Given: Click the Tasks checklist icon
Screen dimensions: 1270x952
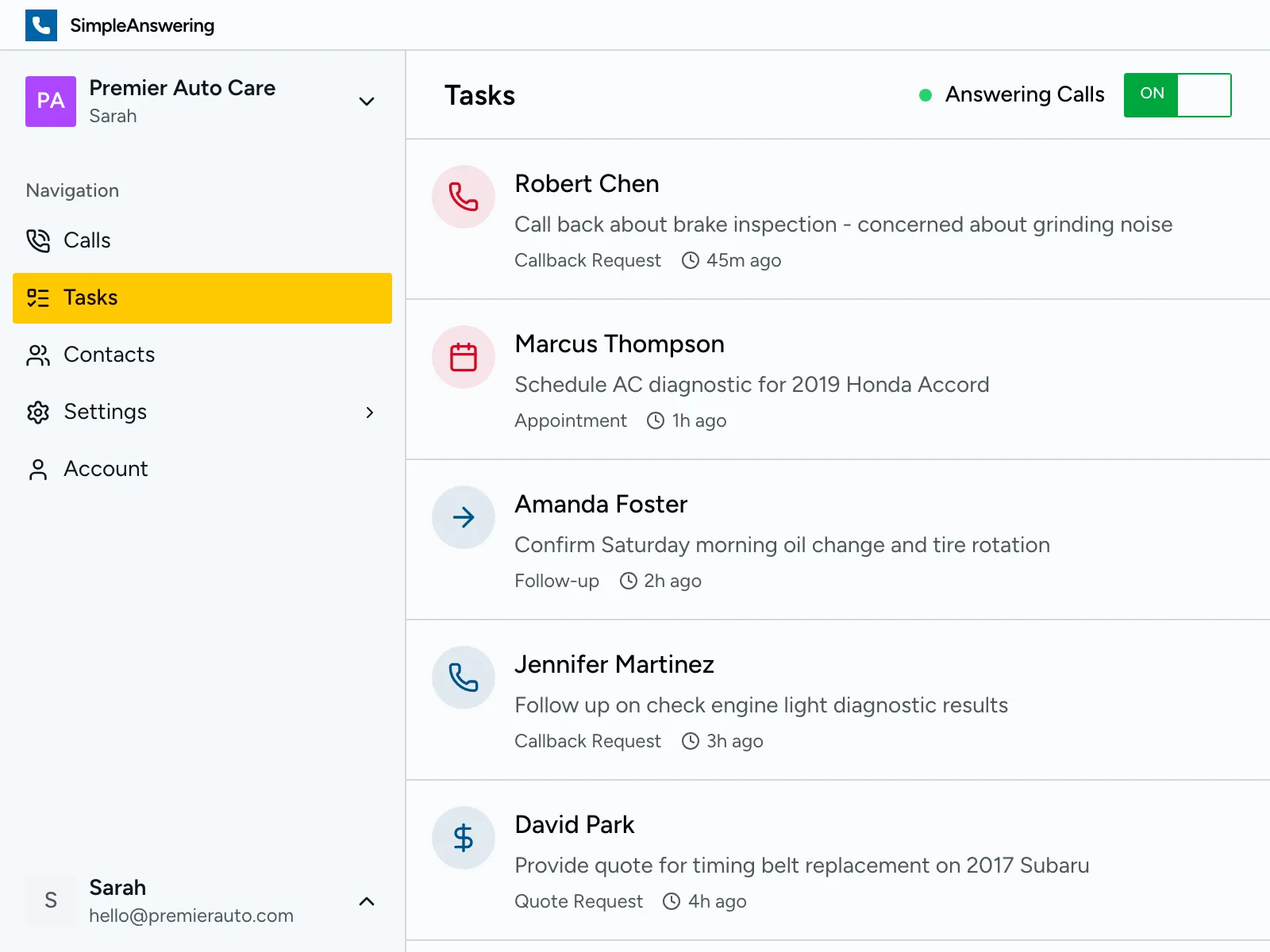Looking at the screenshot, I should (38, 297).
